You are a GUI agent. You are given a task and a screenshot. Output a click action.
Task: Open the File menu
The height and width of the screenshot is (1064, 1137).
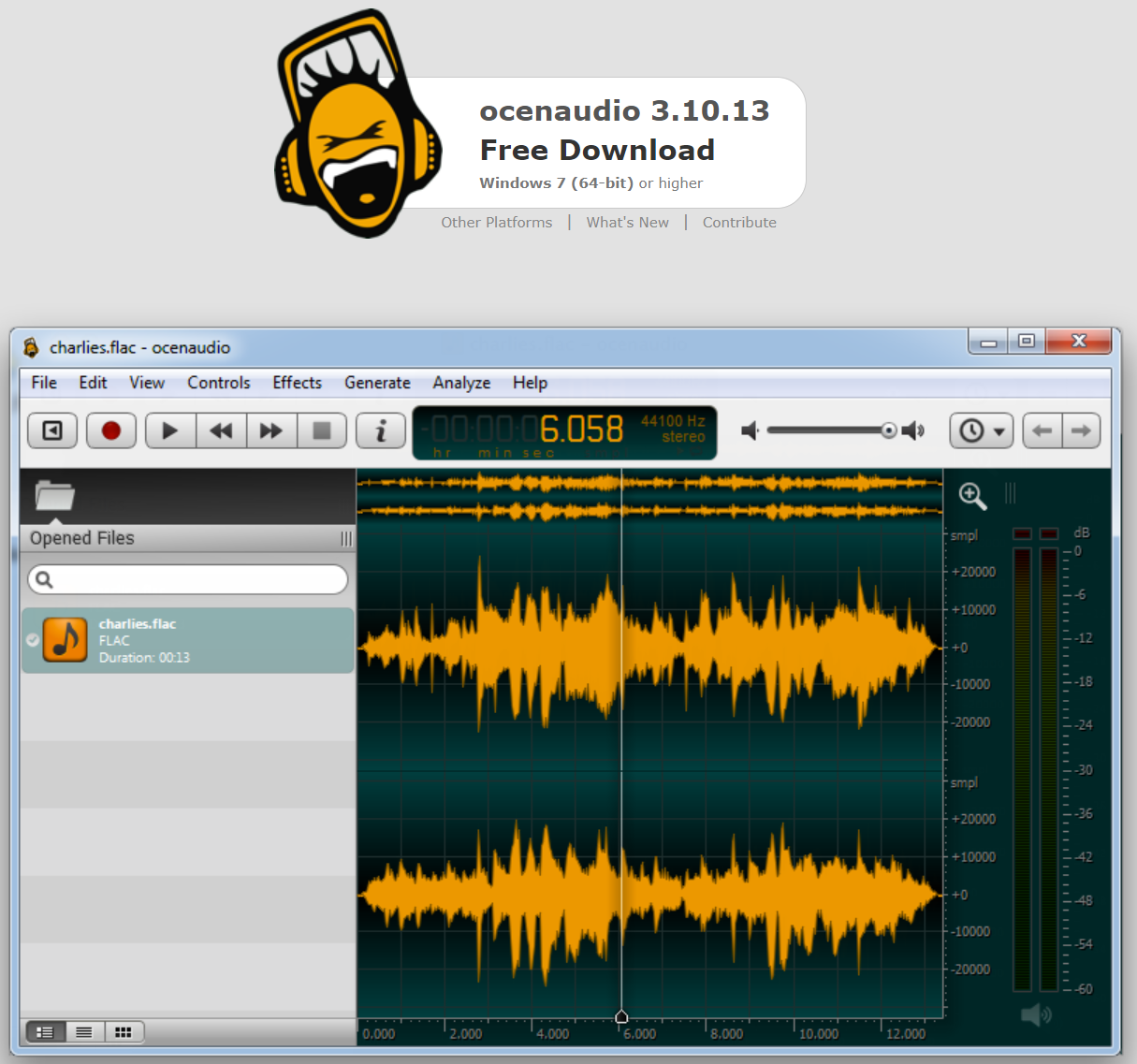click(44, 383)
